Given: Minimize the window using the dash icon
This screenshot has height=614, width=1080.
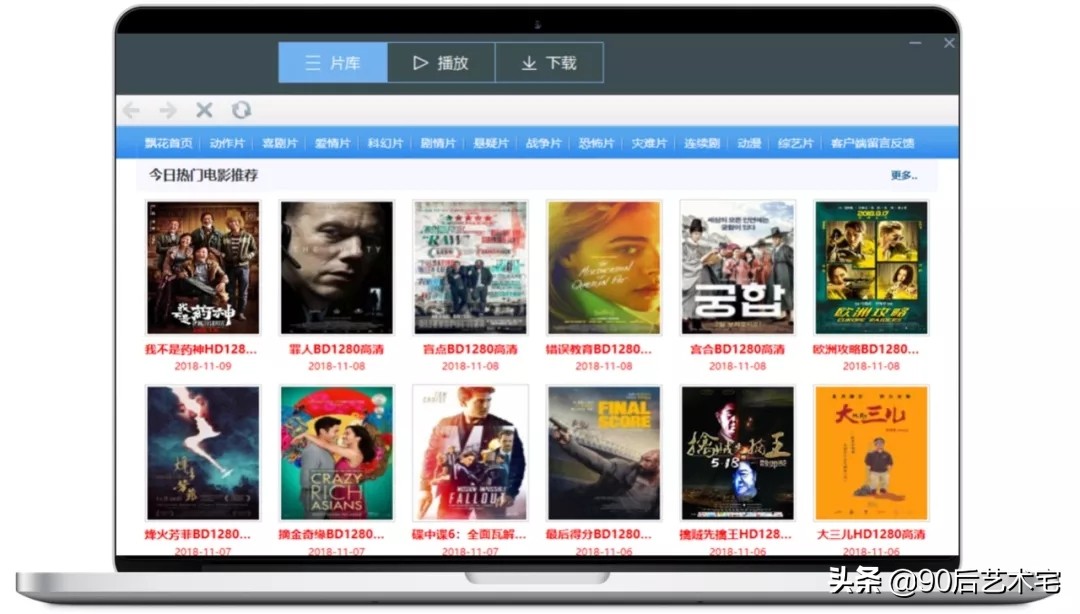Looking at the screenshot, I should [913, 43].
